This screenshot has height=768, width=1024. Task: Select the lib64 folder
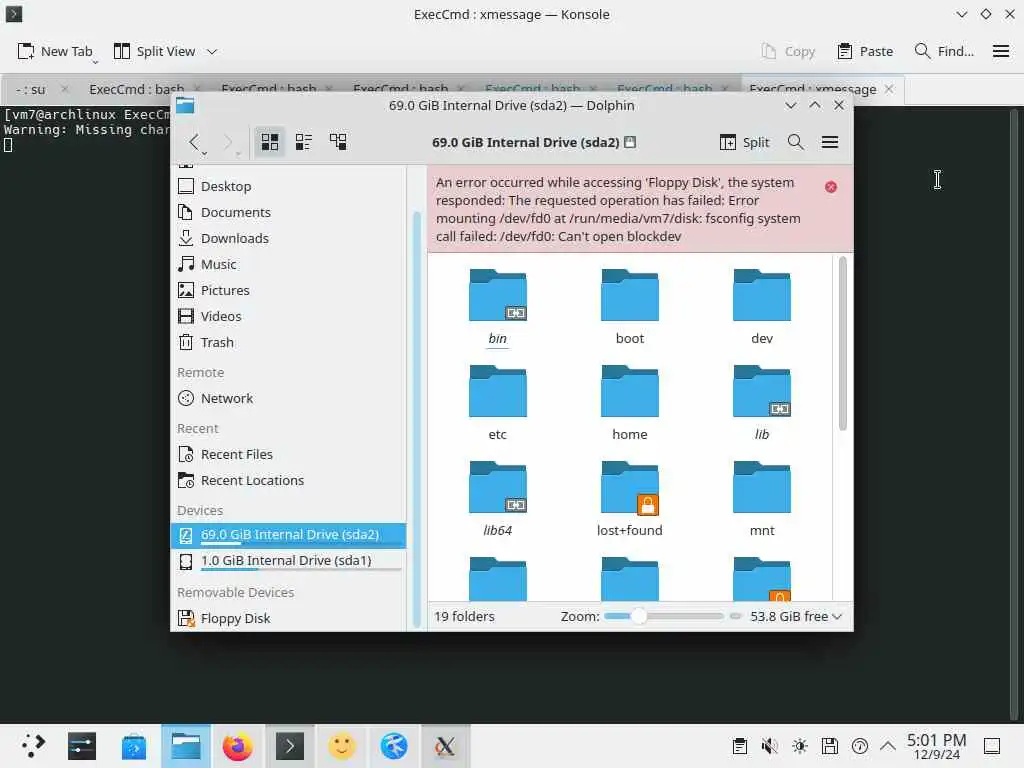click(x=498, y=498)
